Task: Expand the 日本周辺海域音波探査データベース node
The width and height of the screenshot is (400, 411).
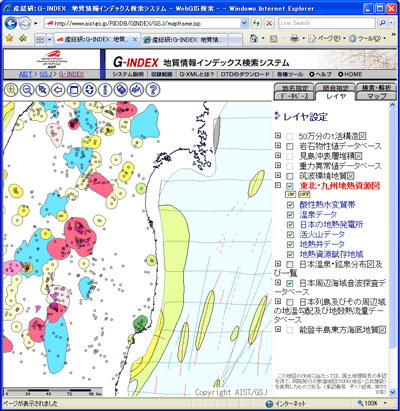Action: click(278, 282)
